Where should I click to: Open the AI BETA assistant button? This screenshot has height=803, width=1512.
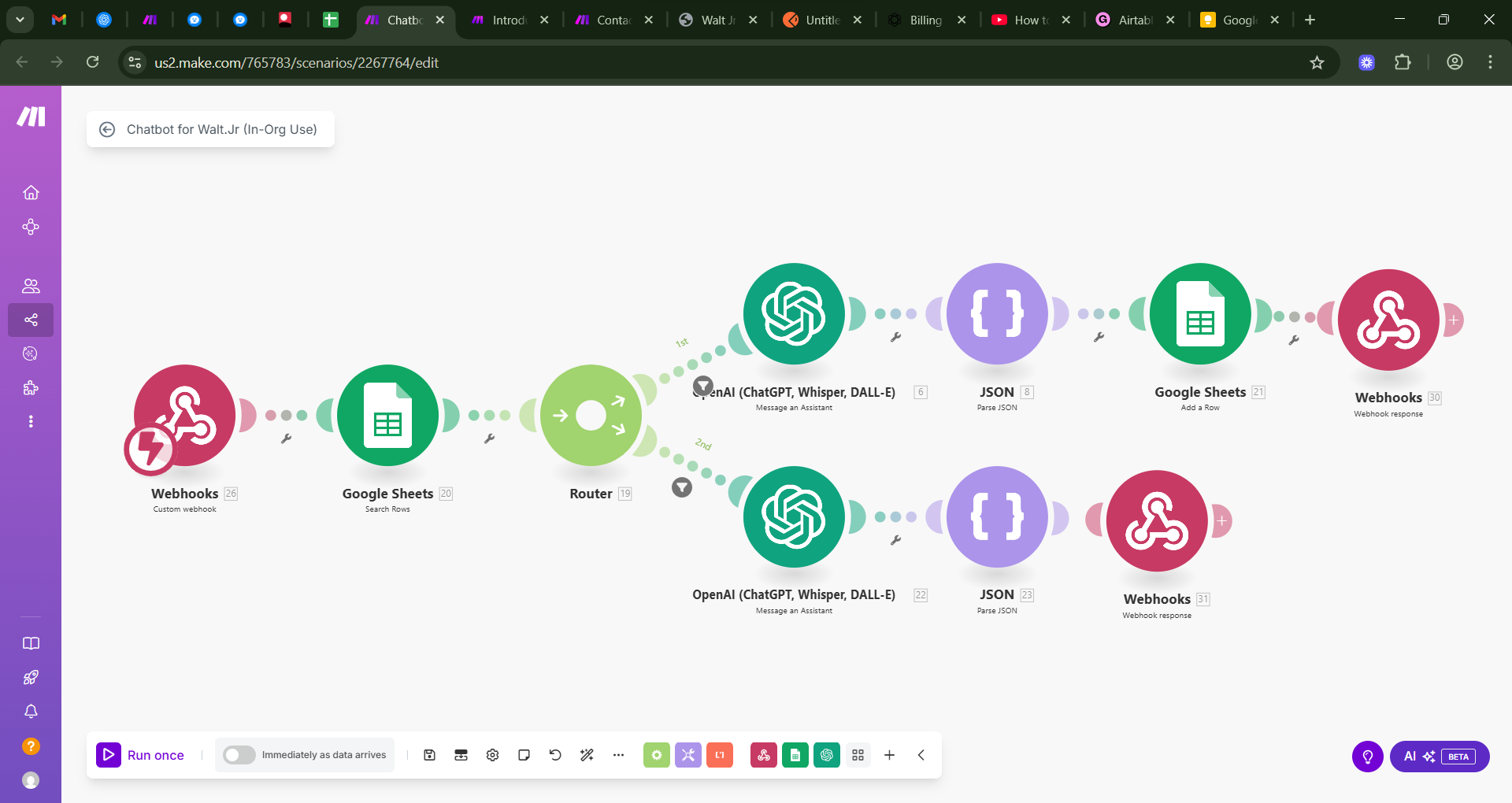[x=1440, y=757]
